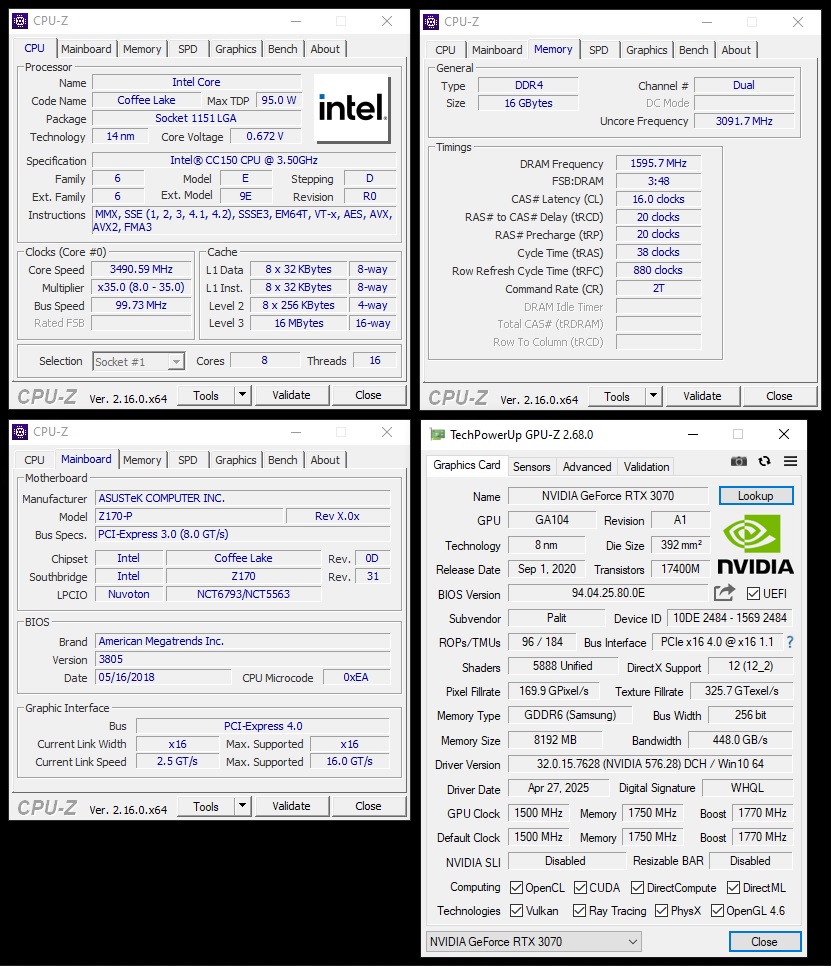Click the Driver Version field in GPU-Z
Screen dimensions: 831x966
(x=650, y=764)
